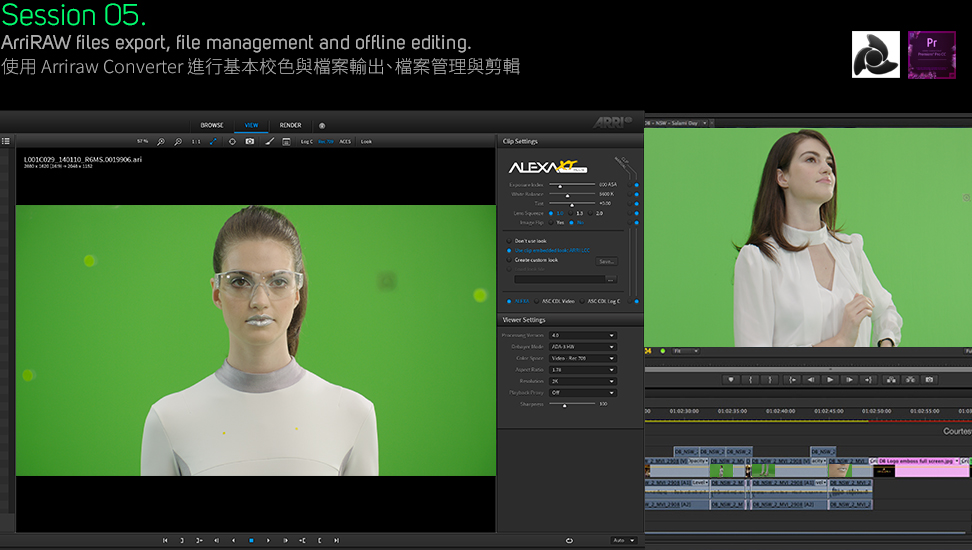The height and width of the screenshot is (550, 972).
Task: Click Save... button for custom look
Action: pyautogui.click(x=606, y=261)
